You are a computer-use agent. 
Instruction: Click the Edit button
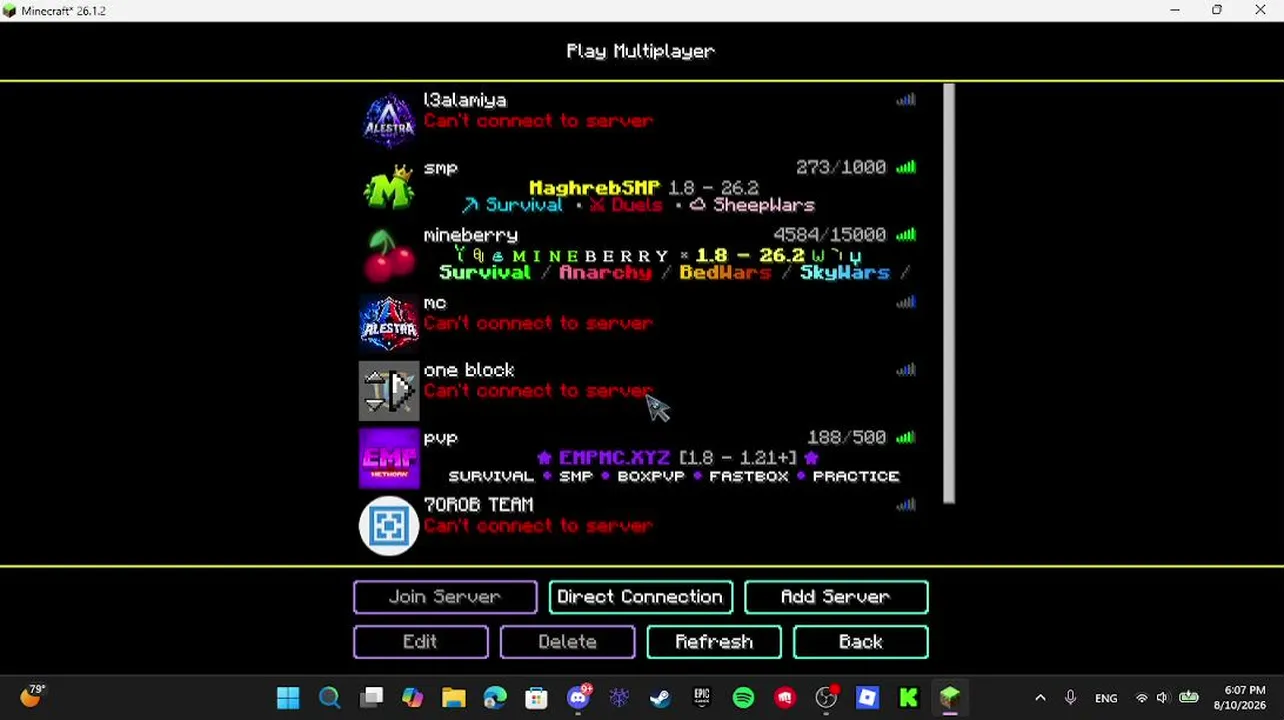[x=421, y=642]
